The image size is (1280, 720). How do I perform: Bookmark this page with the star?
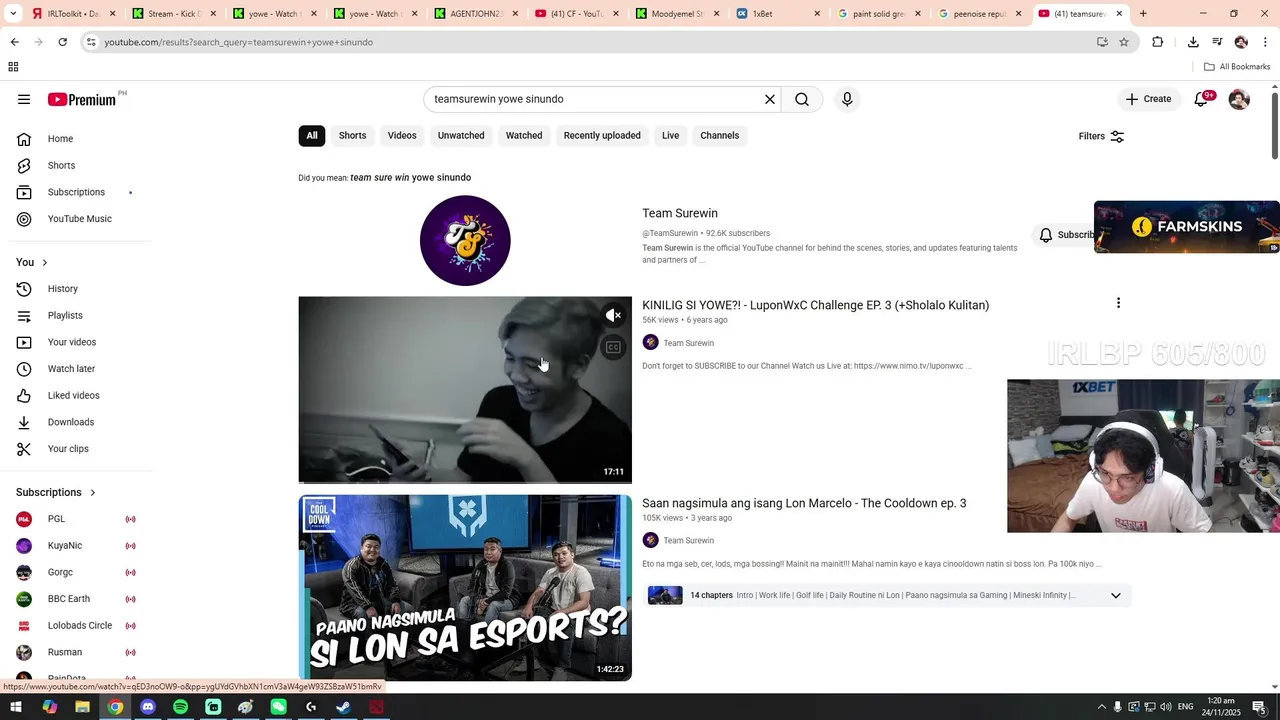[x=1124, y=42]
